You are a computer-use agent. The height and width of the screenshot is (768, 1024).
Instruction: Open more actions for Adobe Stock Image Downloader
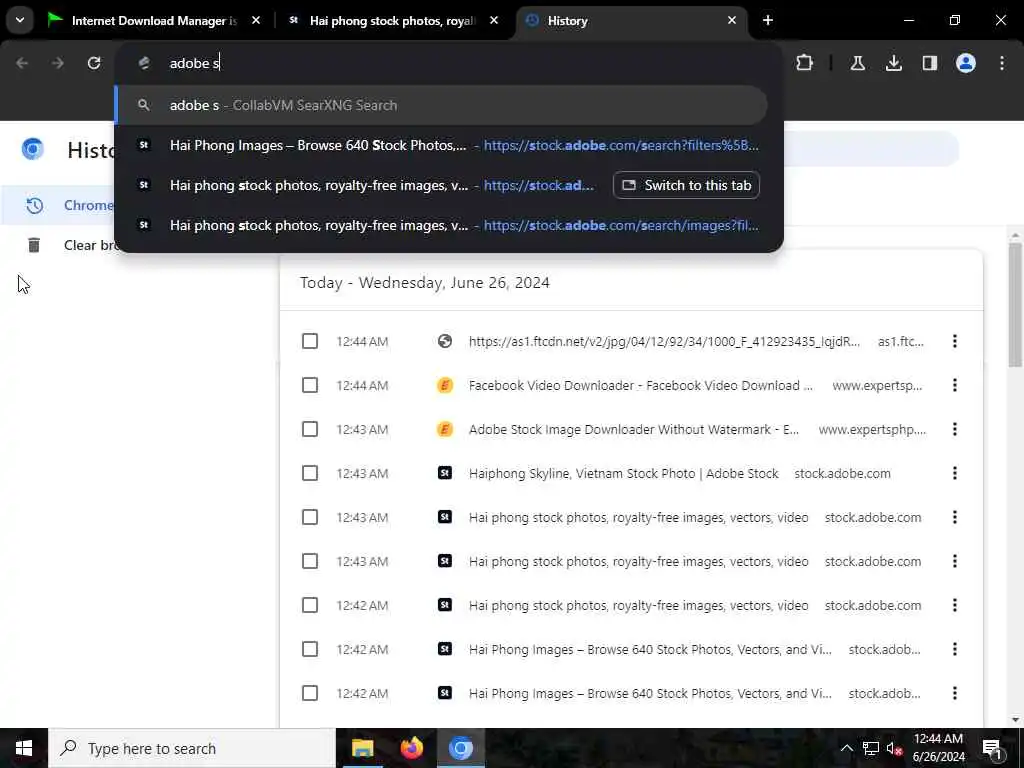click(x=955, y=429)
